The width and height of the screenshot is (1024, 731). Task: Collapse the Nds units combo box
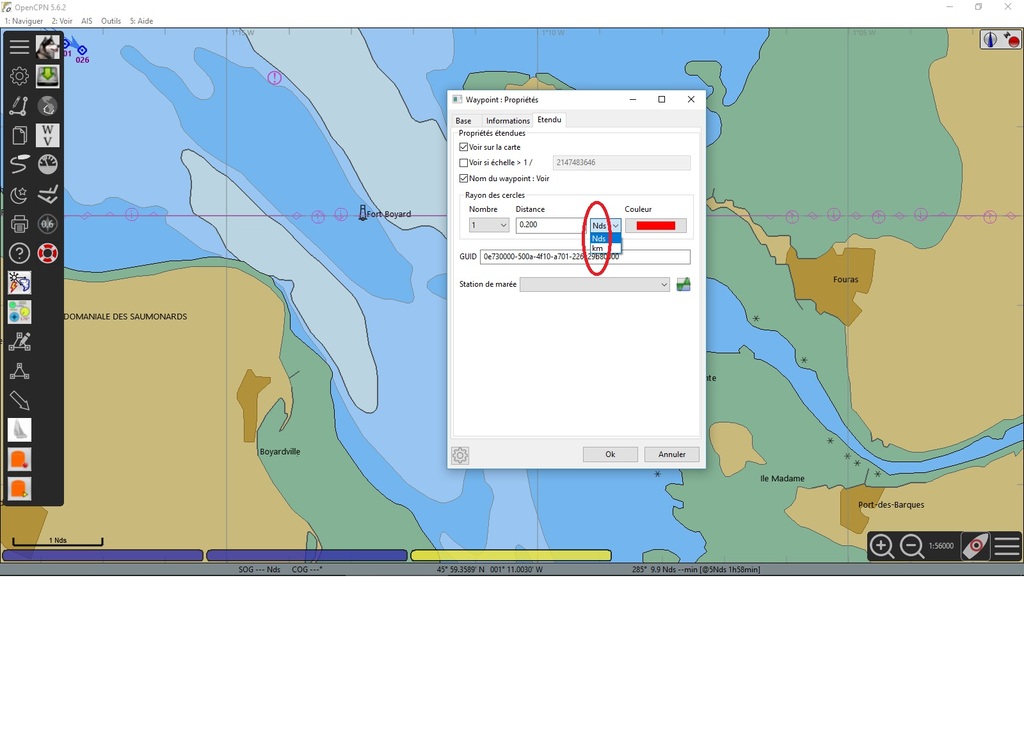(605, 225)
